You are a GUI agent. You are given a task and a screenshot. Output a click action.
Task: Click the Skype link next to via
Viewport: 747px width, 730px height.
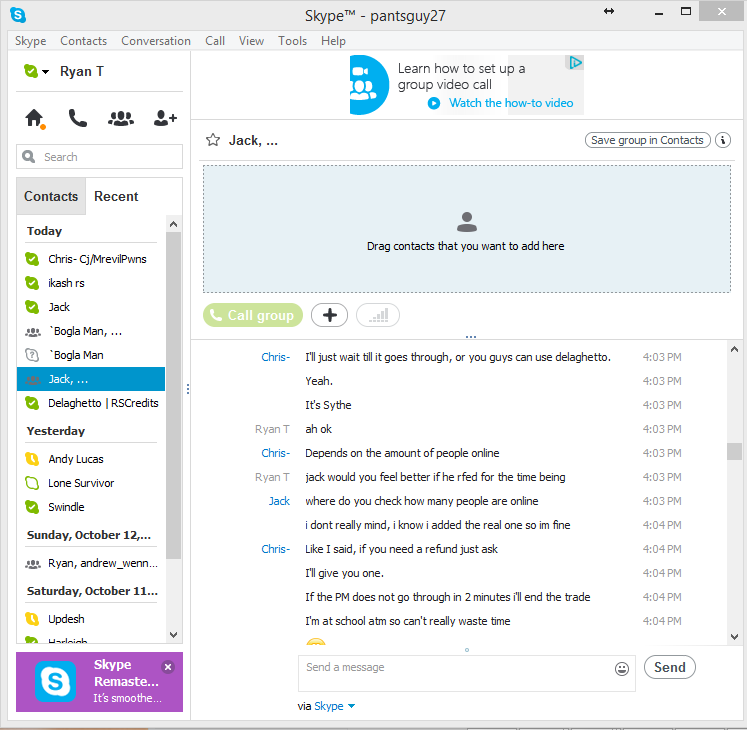(x=328, y=706)
